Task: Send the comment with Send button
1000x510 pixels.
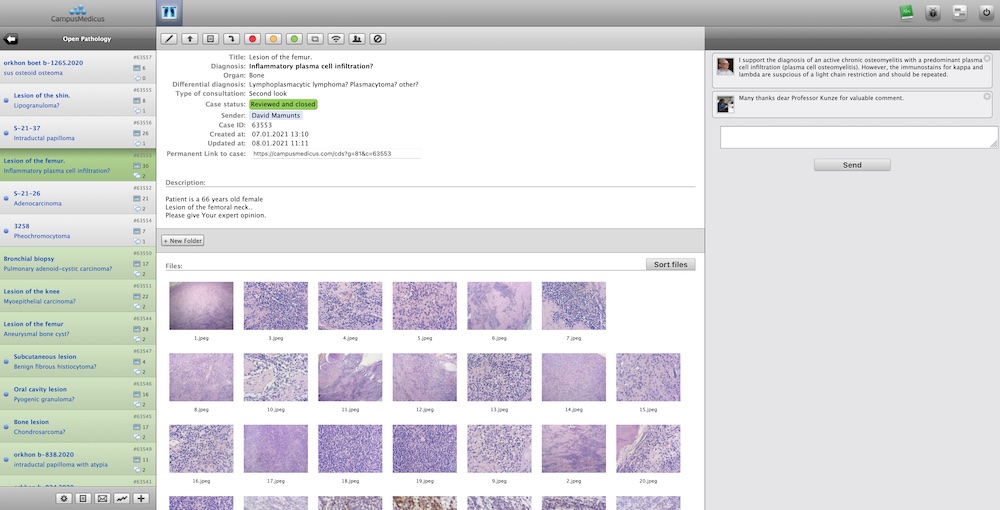Action: pos(852,165)
